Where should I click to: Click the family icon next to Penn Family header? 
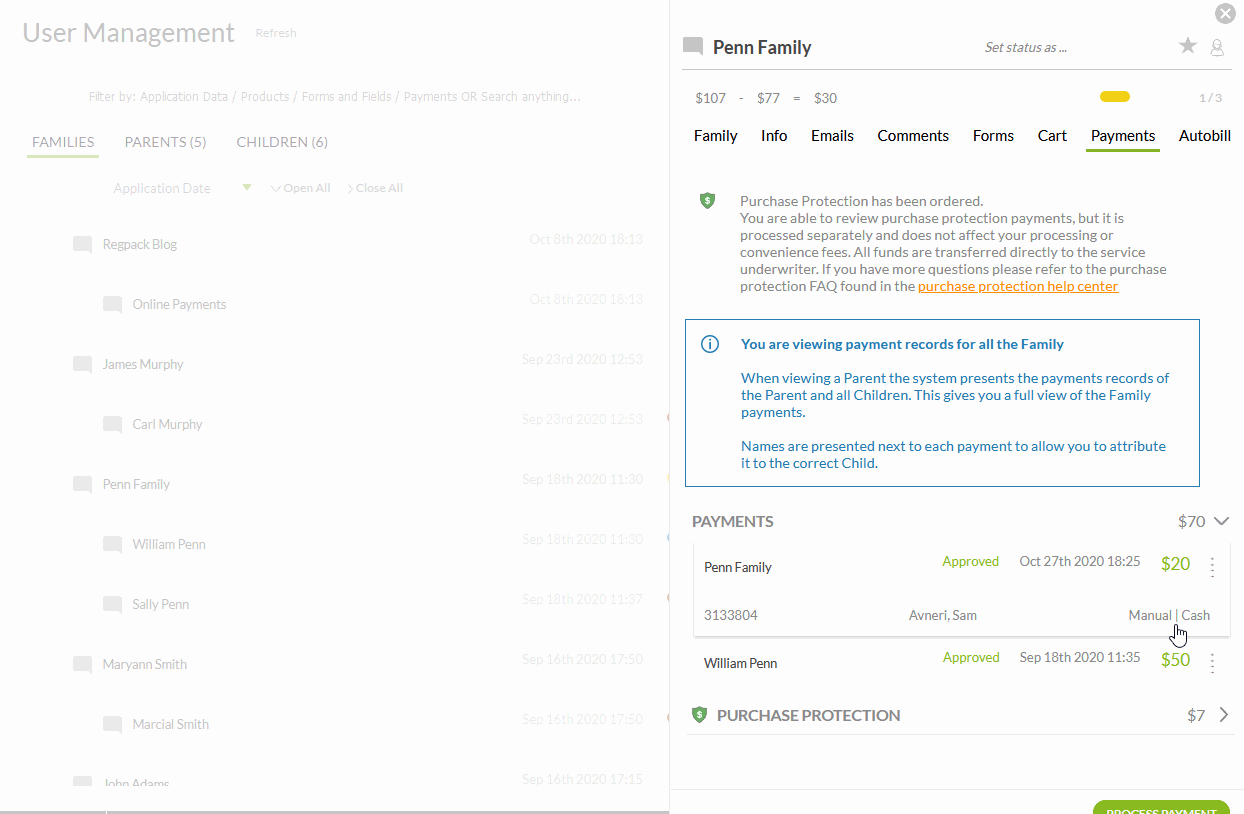click(691, 46)
